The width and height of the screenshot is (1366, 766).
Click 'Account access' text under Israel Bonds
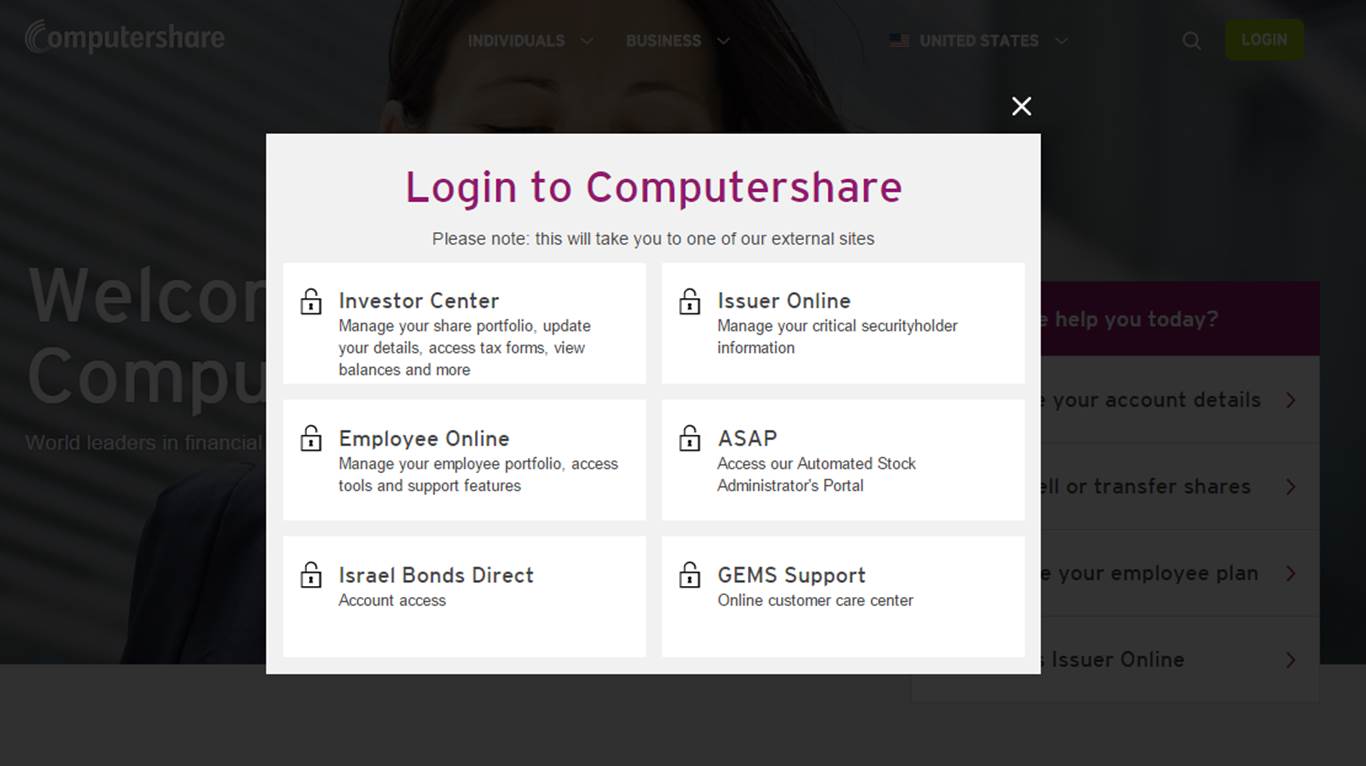(x=392, y=600)
